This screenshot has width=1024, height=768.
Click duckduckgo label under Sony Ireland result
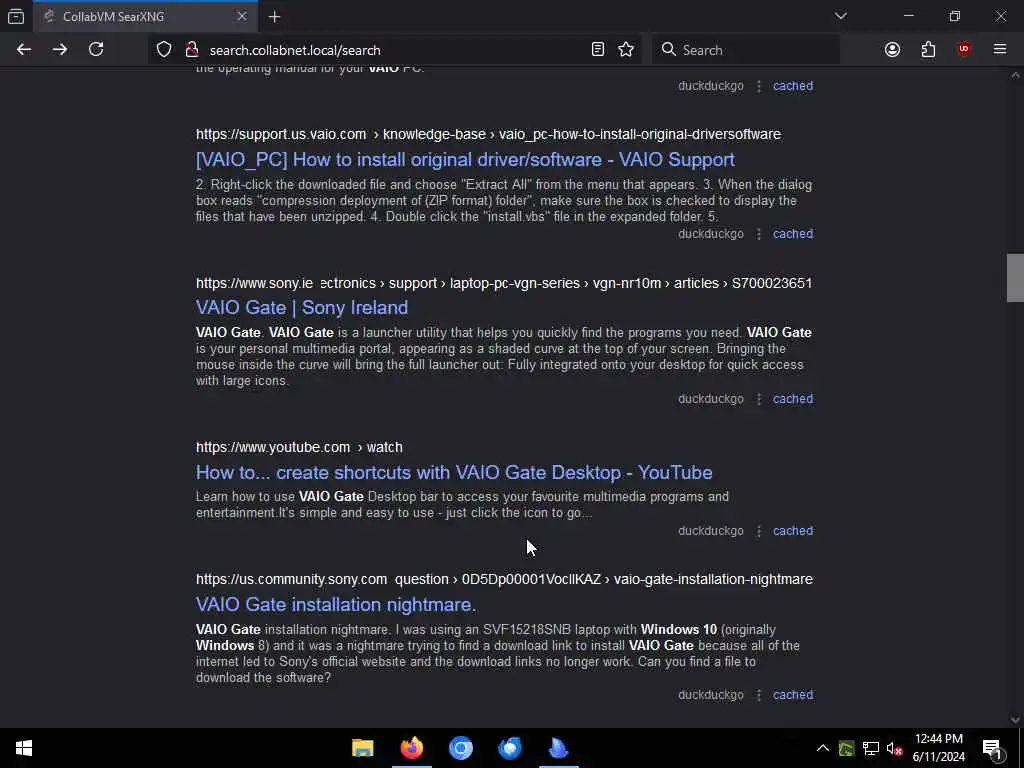[711, 399]
